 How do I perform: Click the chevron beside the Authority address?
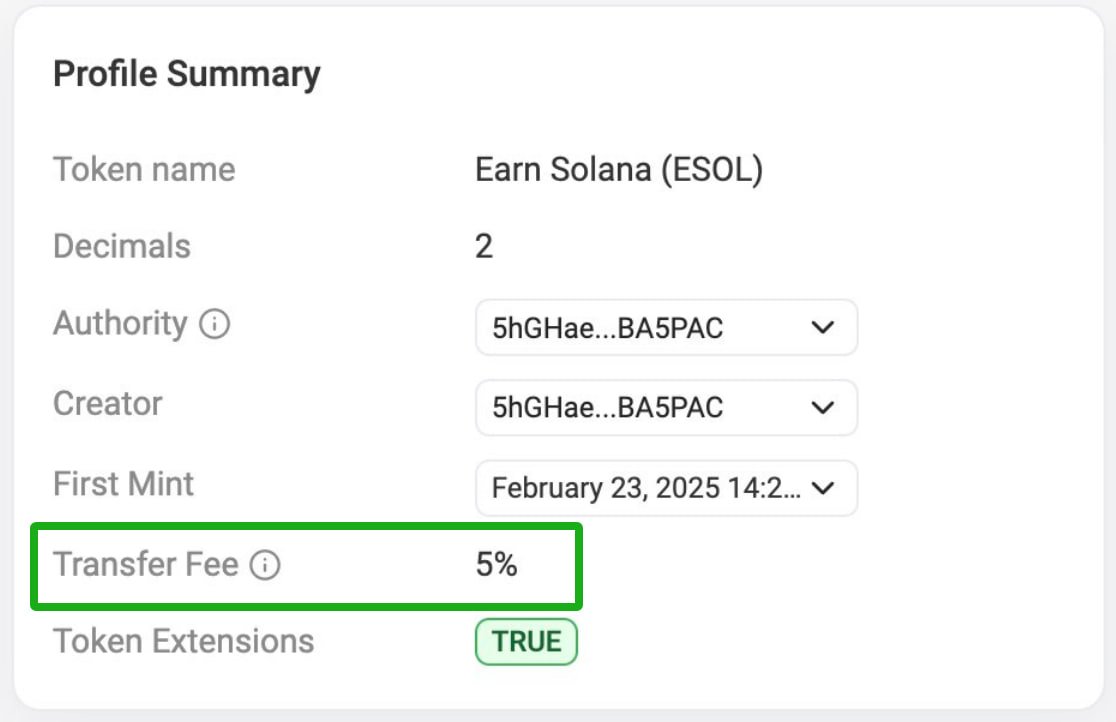point(822,327)
